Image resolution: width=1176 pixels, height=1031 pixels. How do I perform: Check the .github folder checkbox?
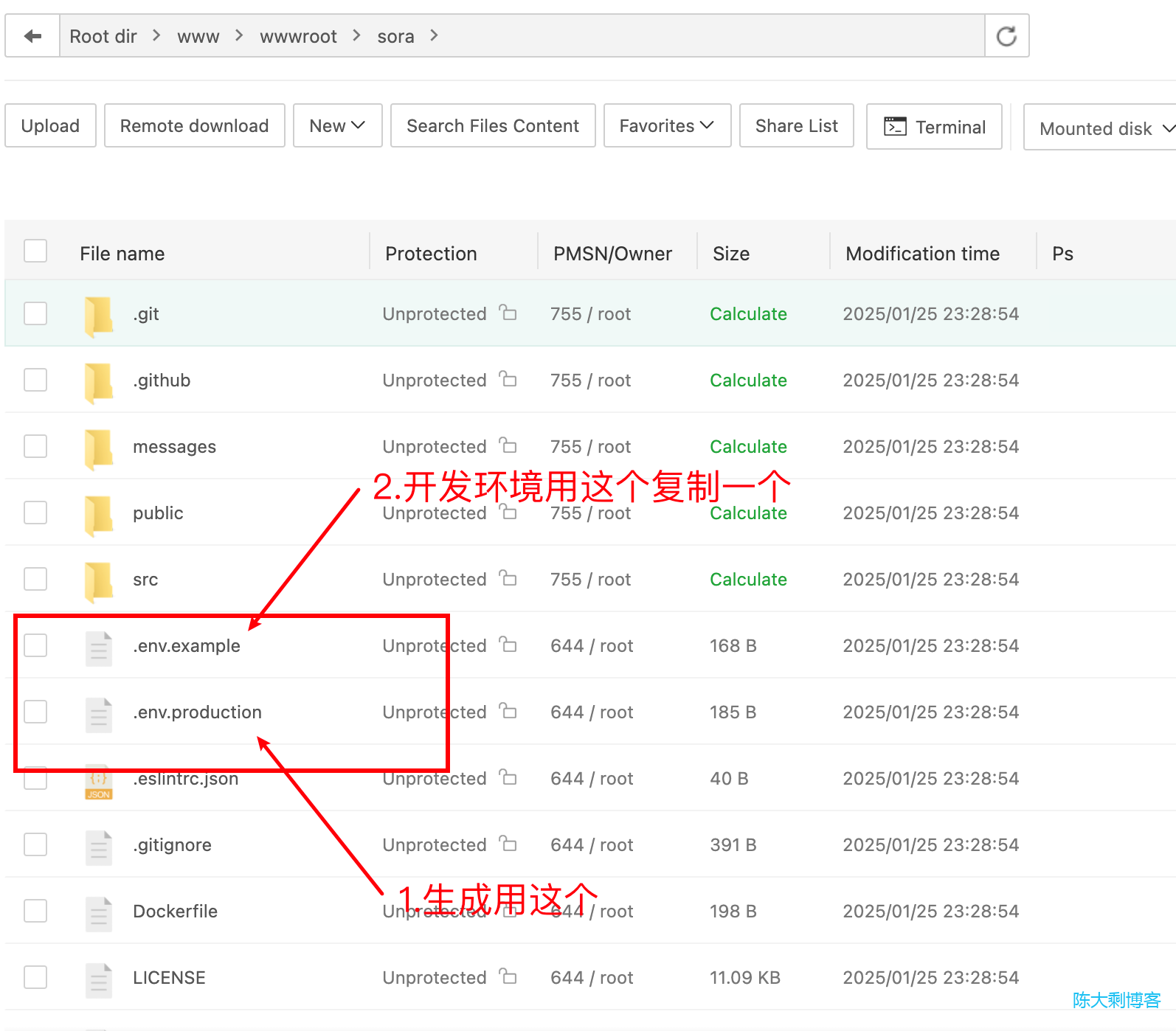pos(35,380)
